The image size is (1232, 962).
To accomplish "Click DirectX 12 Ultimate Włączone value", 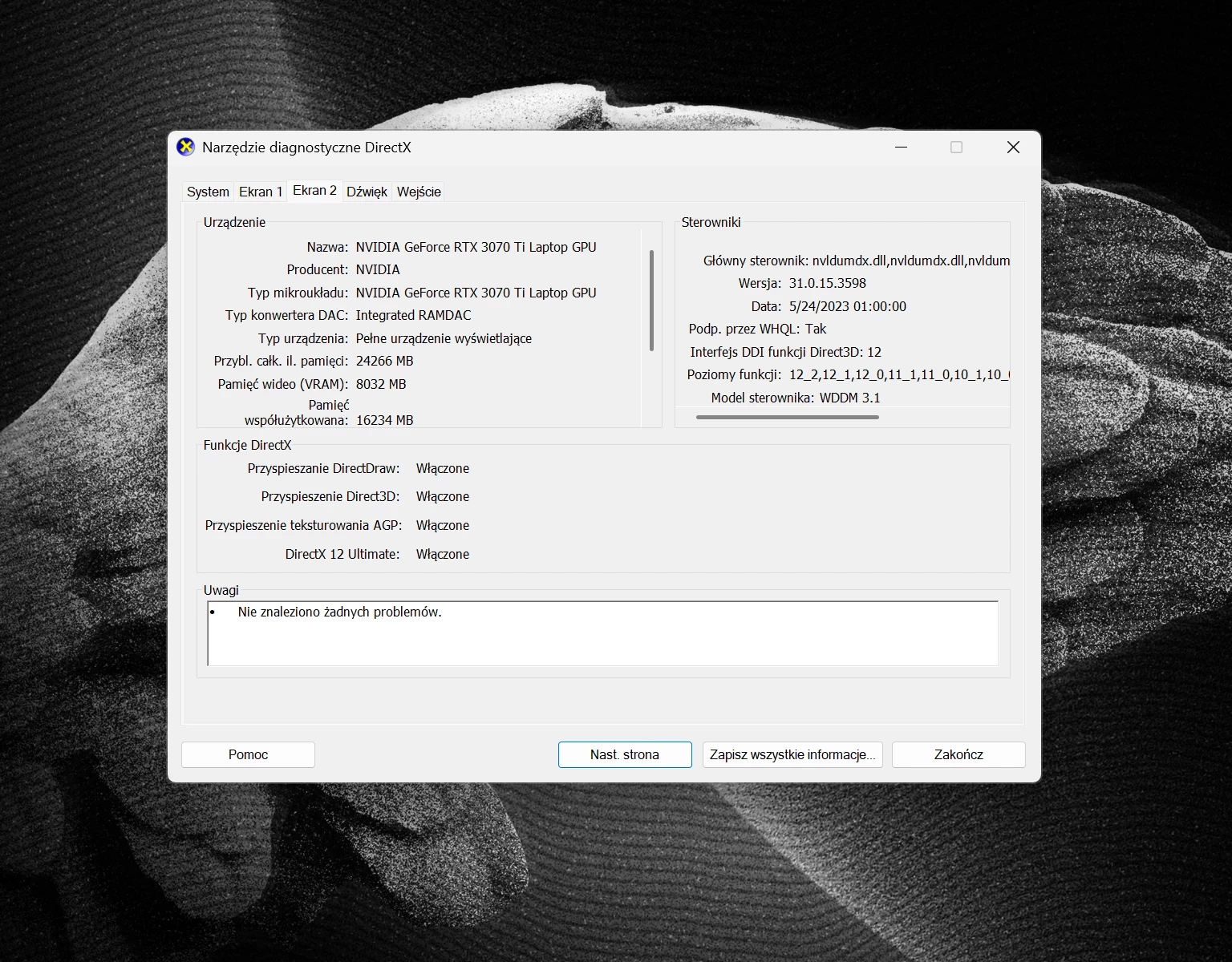I will pos(443,554).
